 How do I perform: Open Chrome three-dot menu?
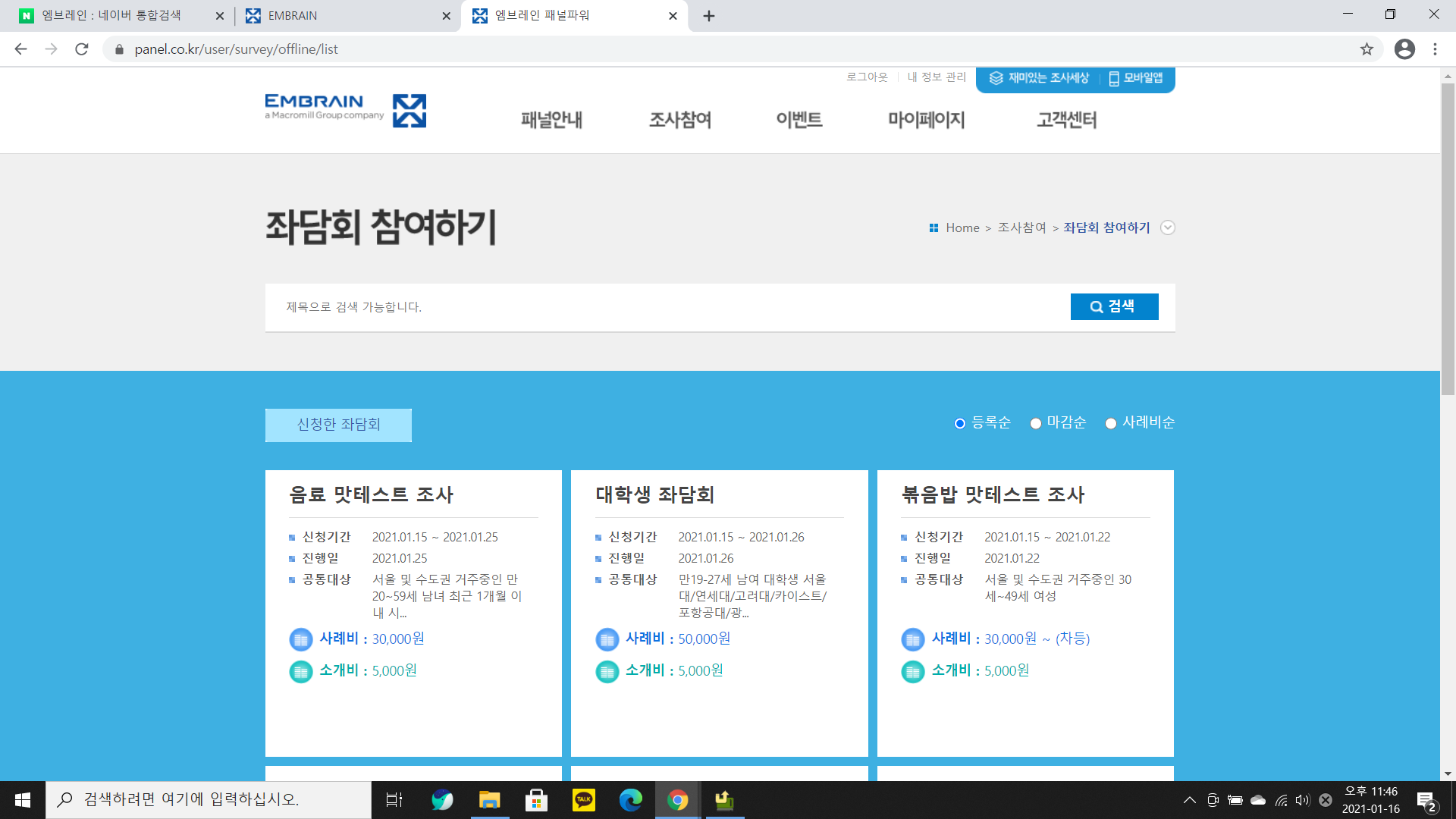(x=1435, y=49)
